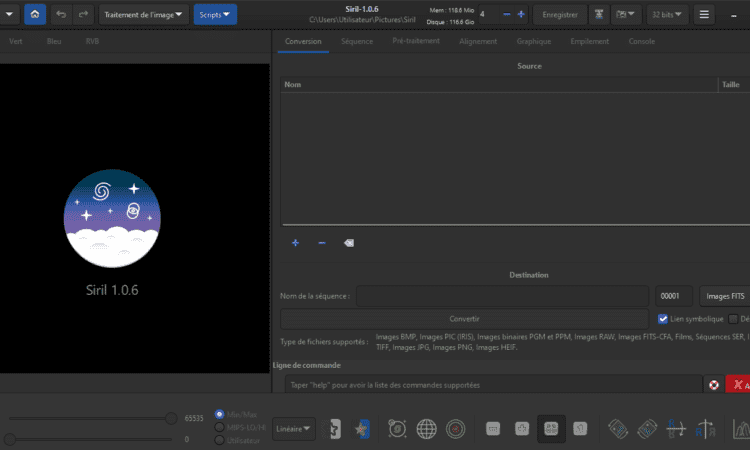
Task: Activate the photometry target icon
Action: tap(455, 429)
